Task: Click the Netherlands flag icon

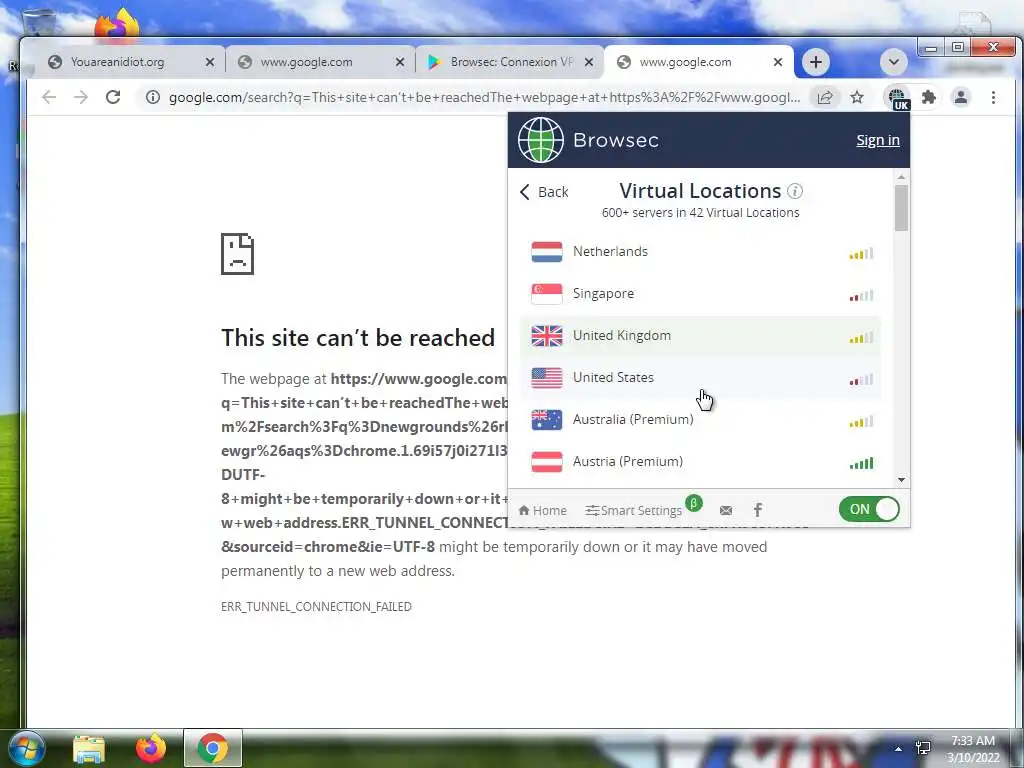Action: [x=547, y=252]
